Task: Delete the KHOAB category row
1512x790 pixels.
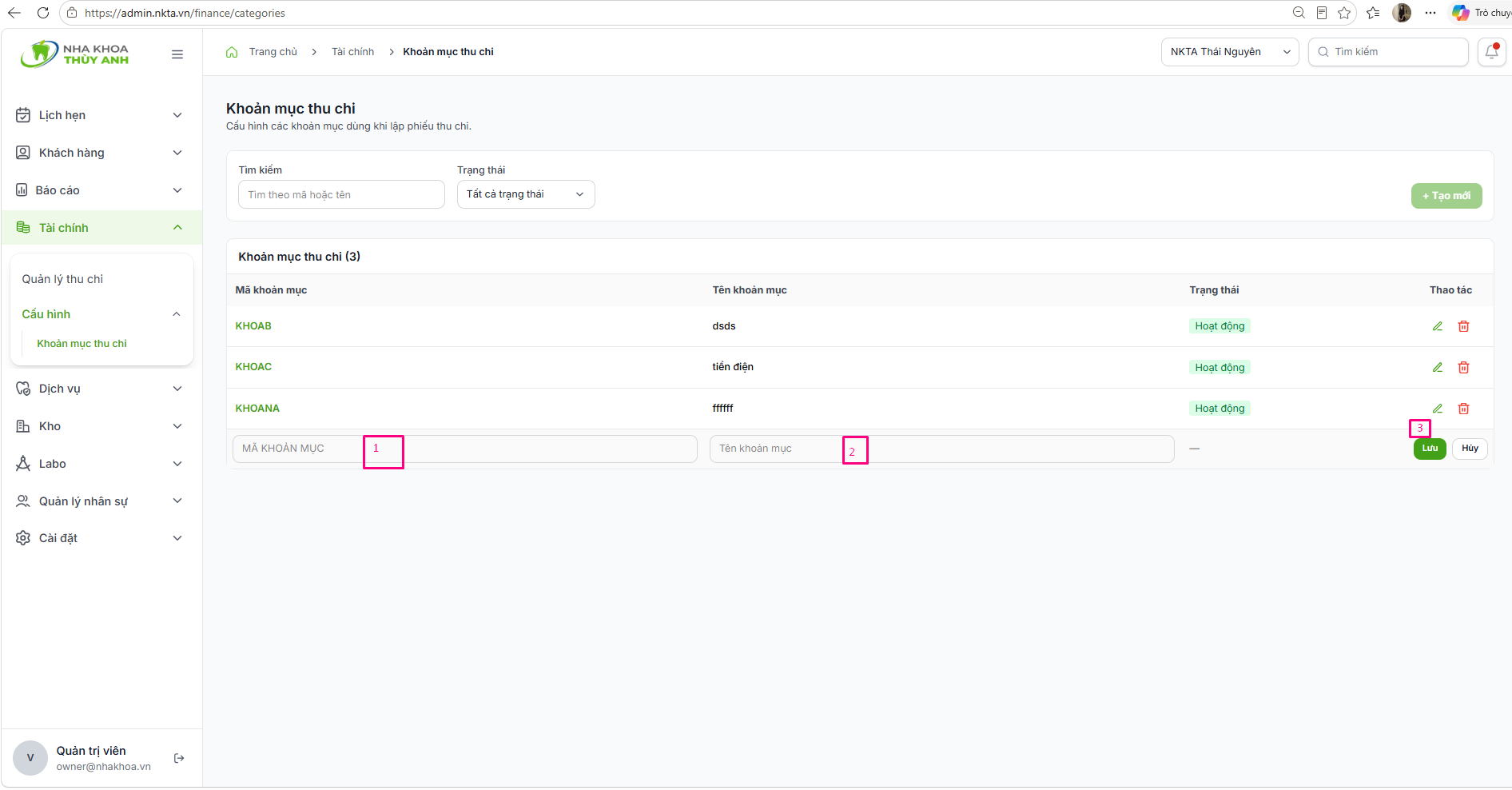Action: [x=1463, y=326]
